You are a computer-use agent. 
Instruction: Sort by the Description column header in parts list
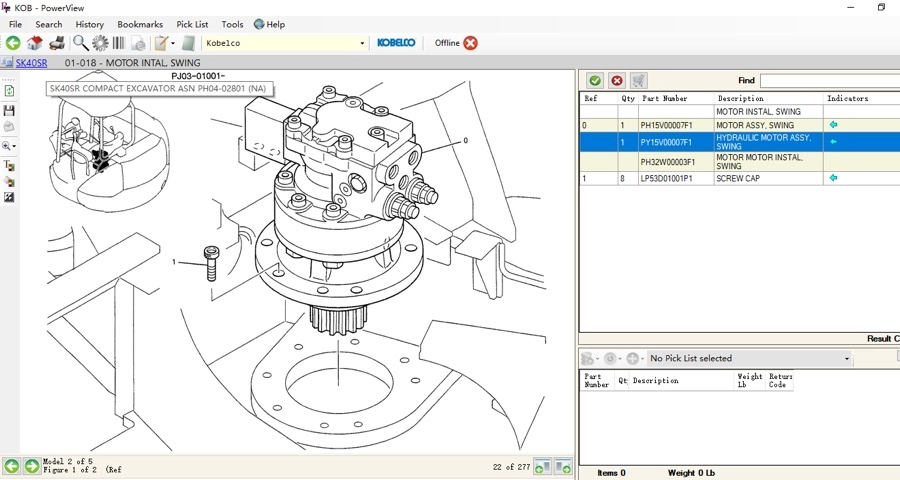pyautogui.click(x=769, y=98)
